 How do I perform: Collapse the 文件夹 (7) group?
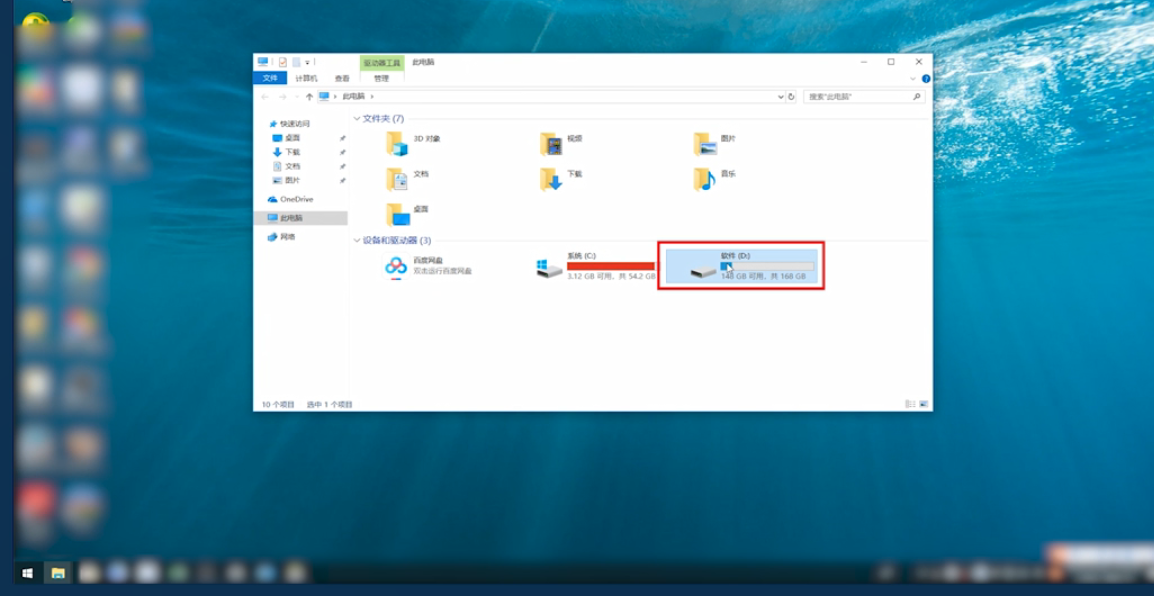[x=357, y=119]
